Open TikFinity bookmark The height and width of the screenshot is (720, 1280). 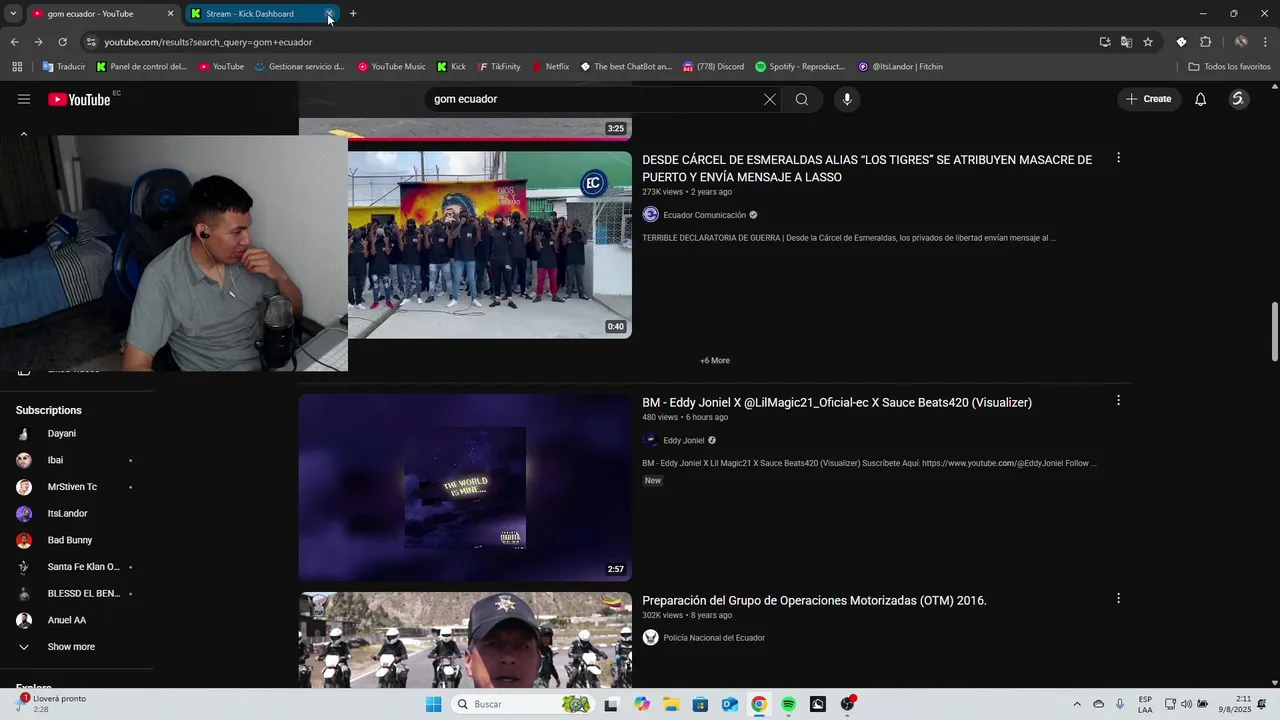[499, 67]
